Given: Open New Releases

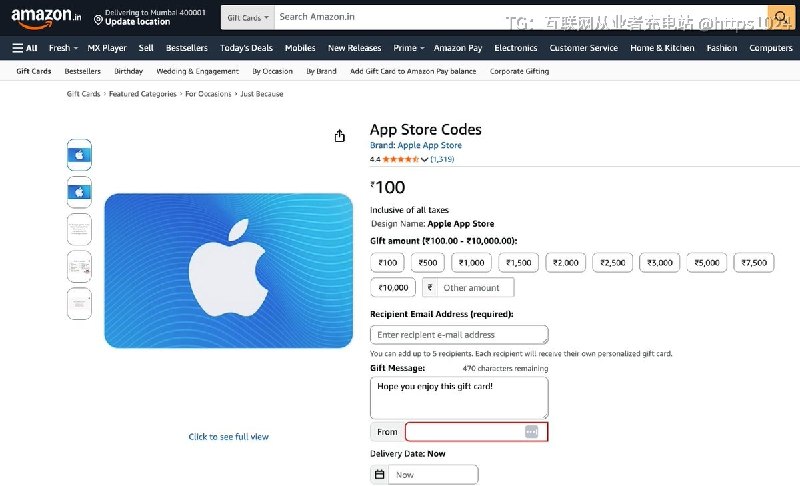Looking at the screenshot, I should coord(355,48).
